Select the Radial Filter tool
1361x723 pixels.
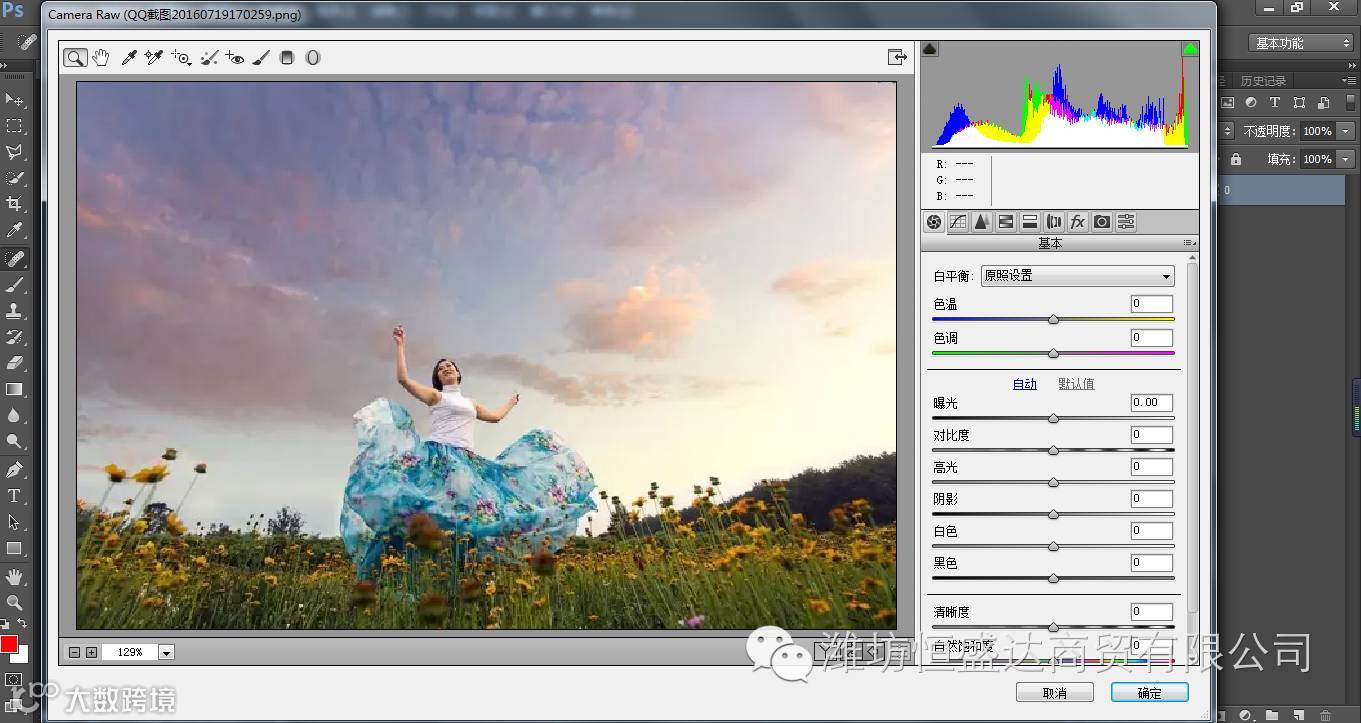click(x=313, y=58)
